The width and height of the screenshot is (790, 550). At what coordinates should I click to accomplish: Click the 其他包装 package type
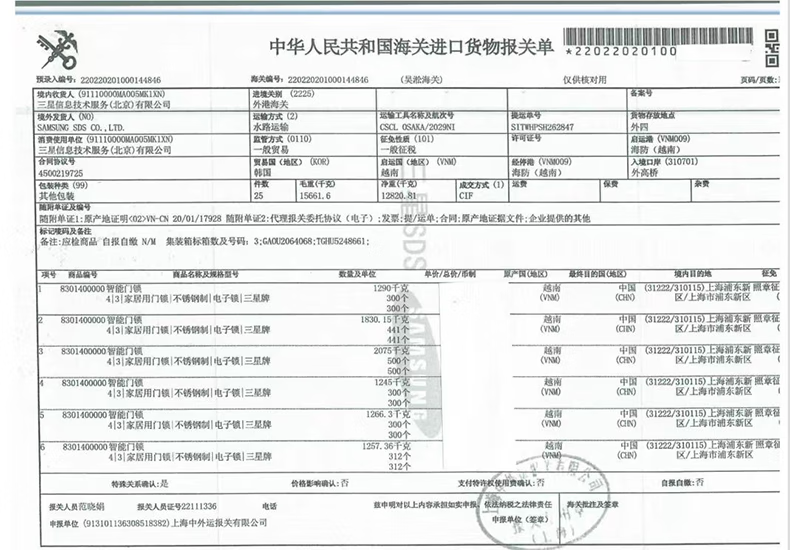[x=56, y=196]
